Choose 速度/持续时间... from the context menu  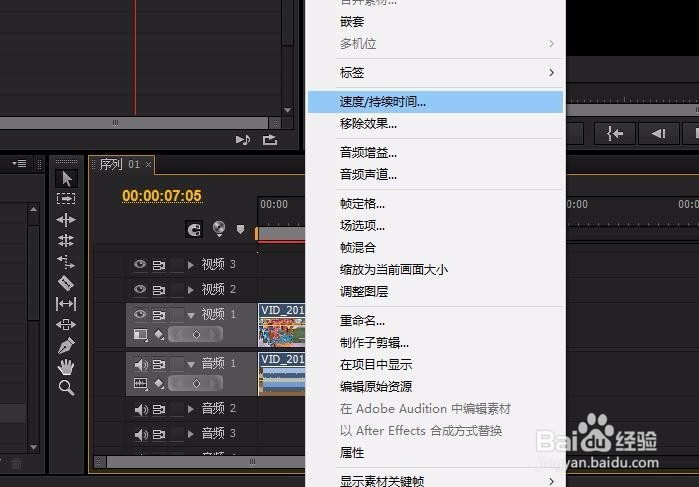pyautogui.click(x=435, y=102)
